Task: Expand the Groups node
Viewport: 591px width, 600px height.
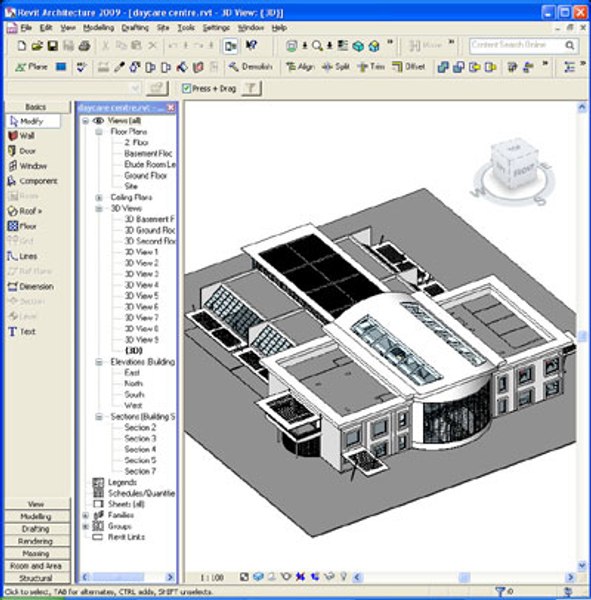Action: 86,527
